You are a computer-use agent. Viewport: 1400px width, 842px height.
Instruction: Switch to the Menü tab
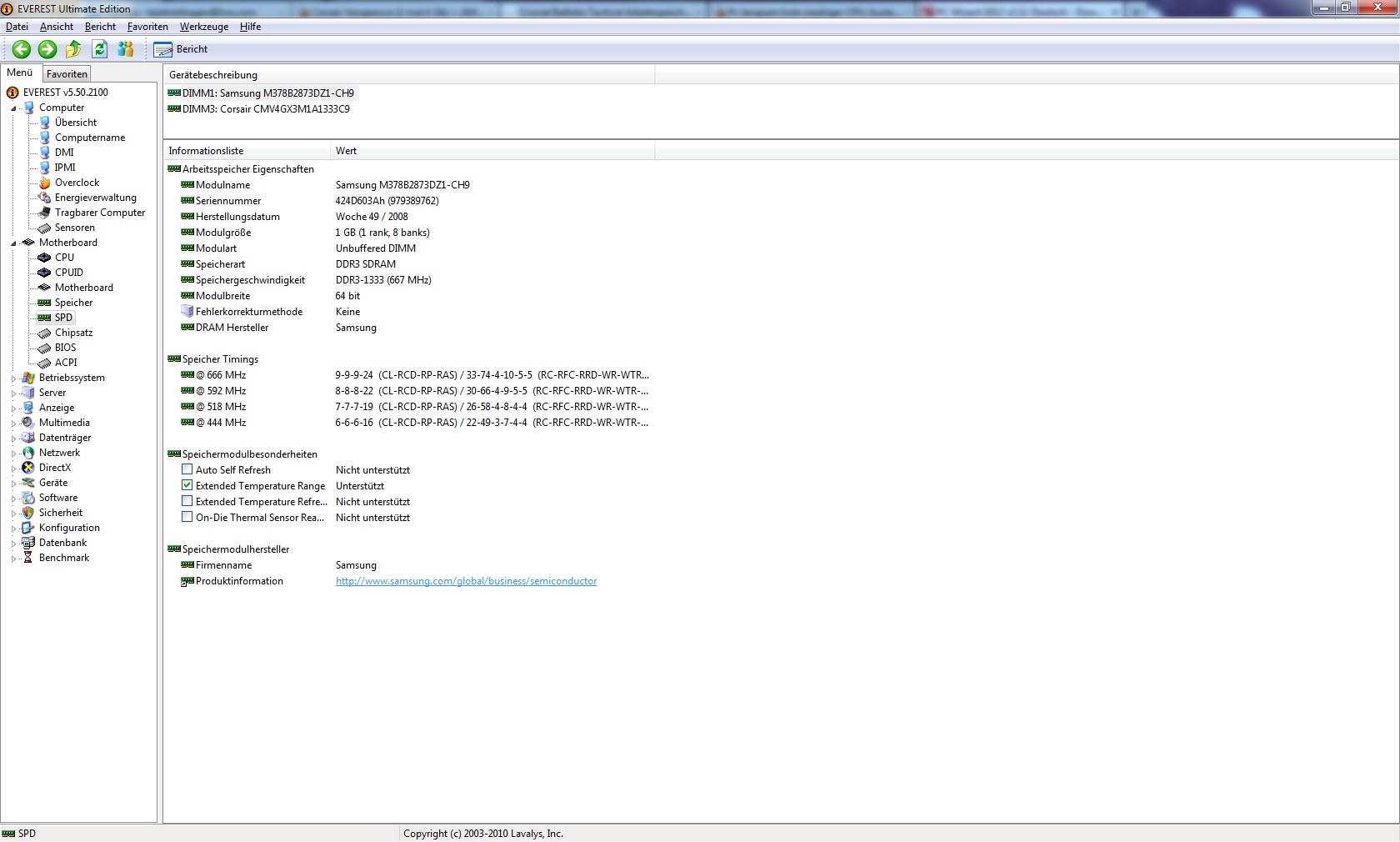[x=20, y=73]
